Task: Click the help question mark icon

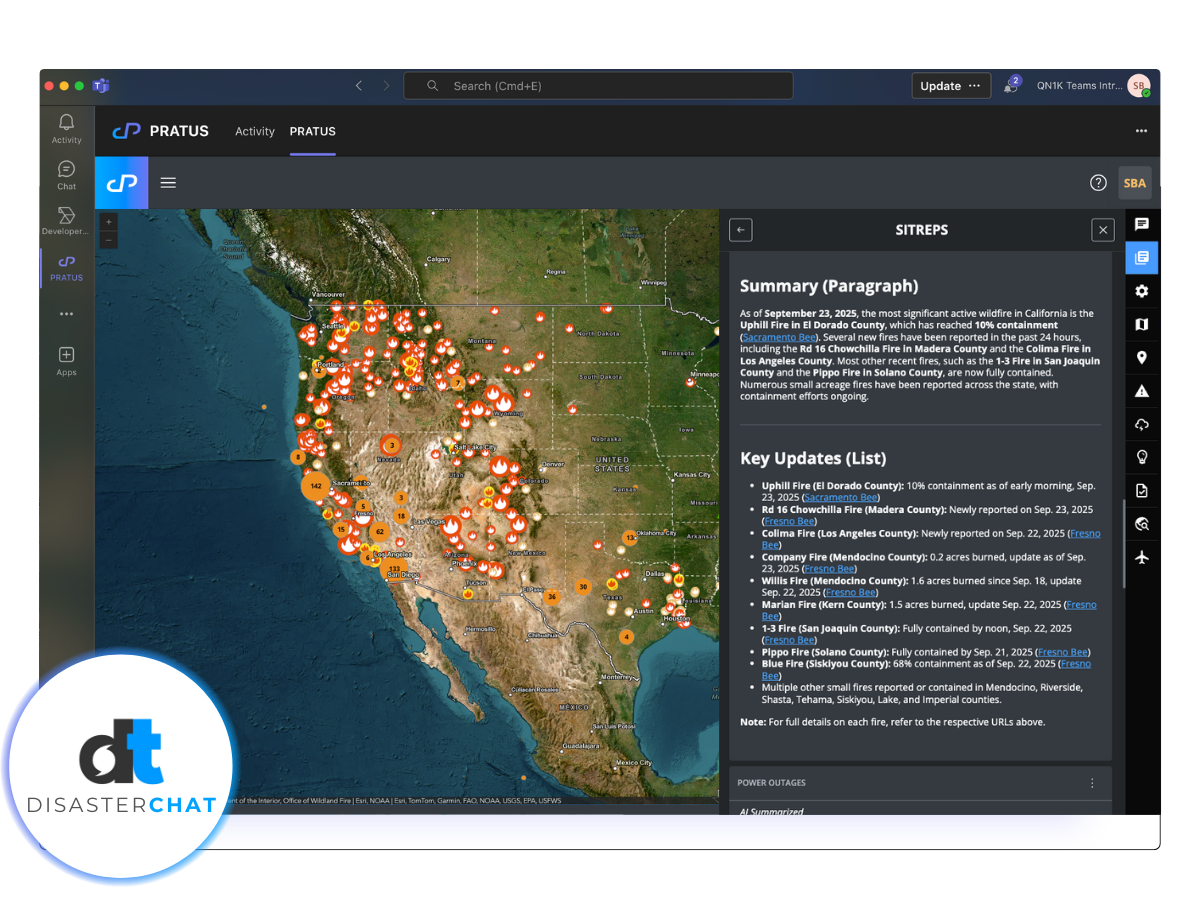Action: pyautogui.click(x=1098, y=183)
